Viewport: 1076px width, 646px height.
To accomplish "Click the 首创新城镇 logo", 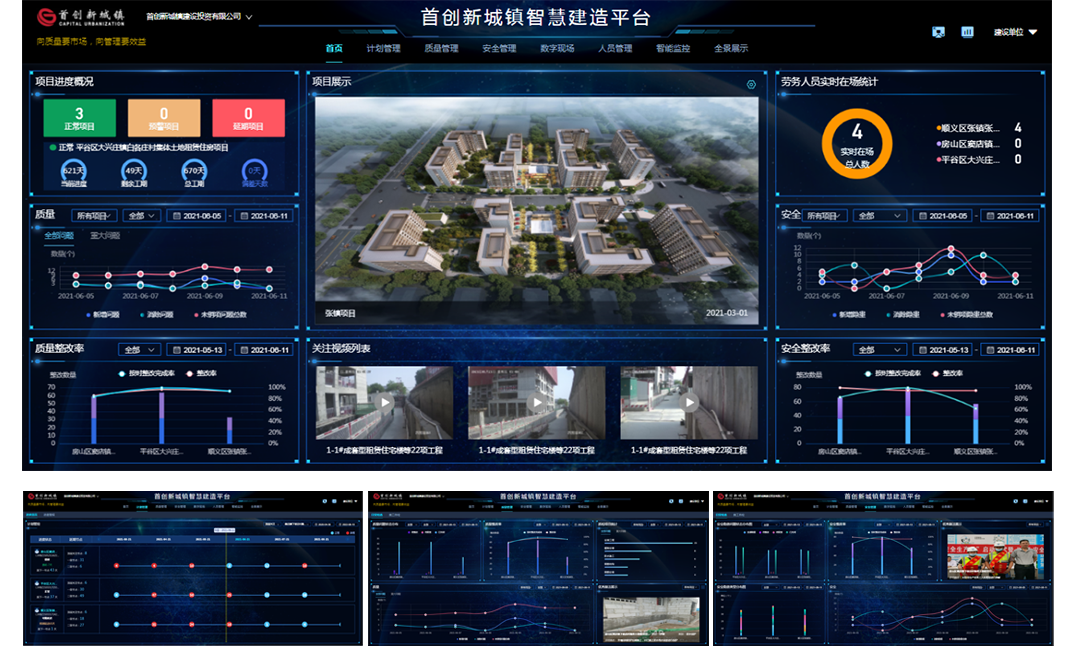I will [81, 18].
